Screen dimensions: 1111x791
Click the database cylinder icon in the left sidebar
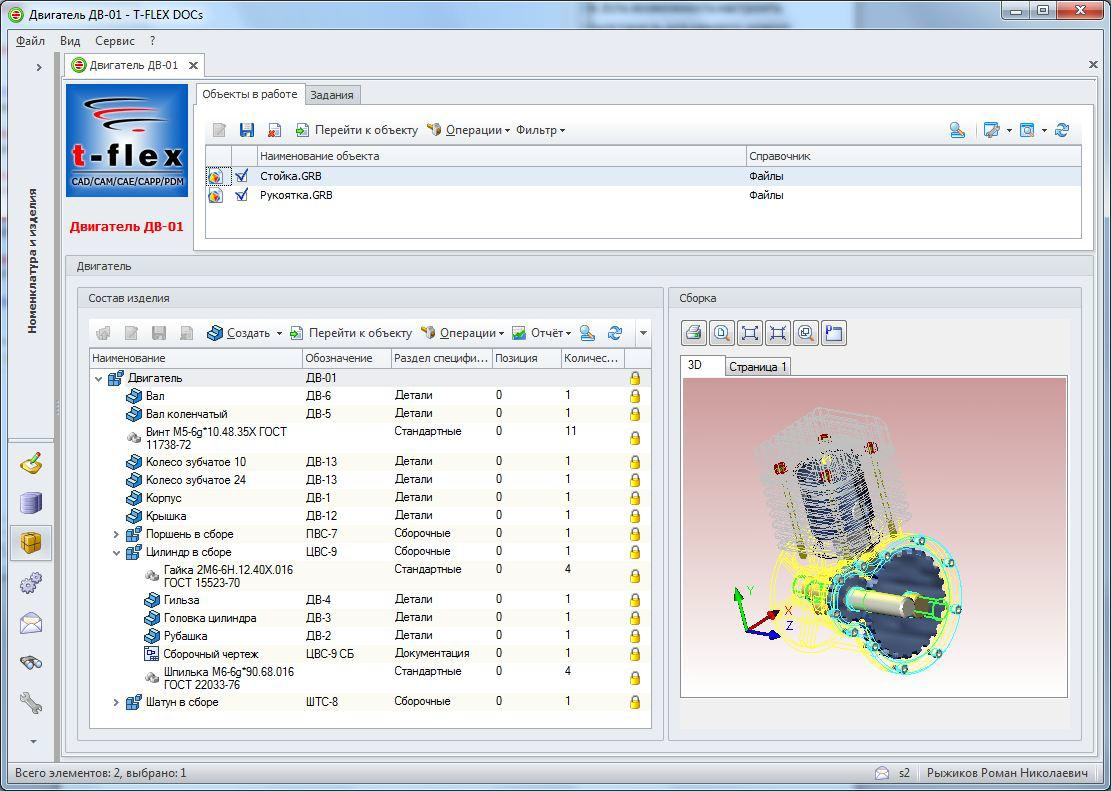tap(31, 503)
